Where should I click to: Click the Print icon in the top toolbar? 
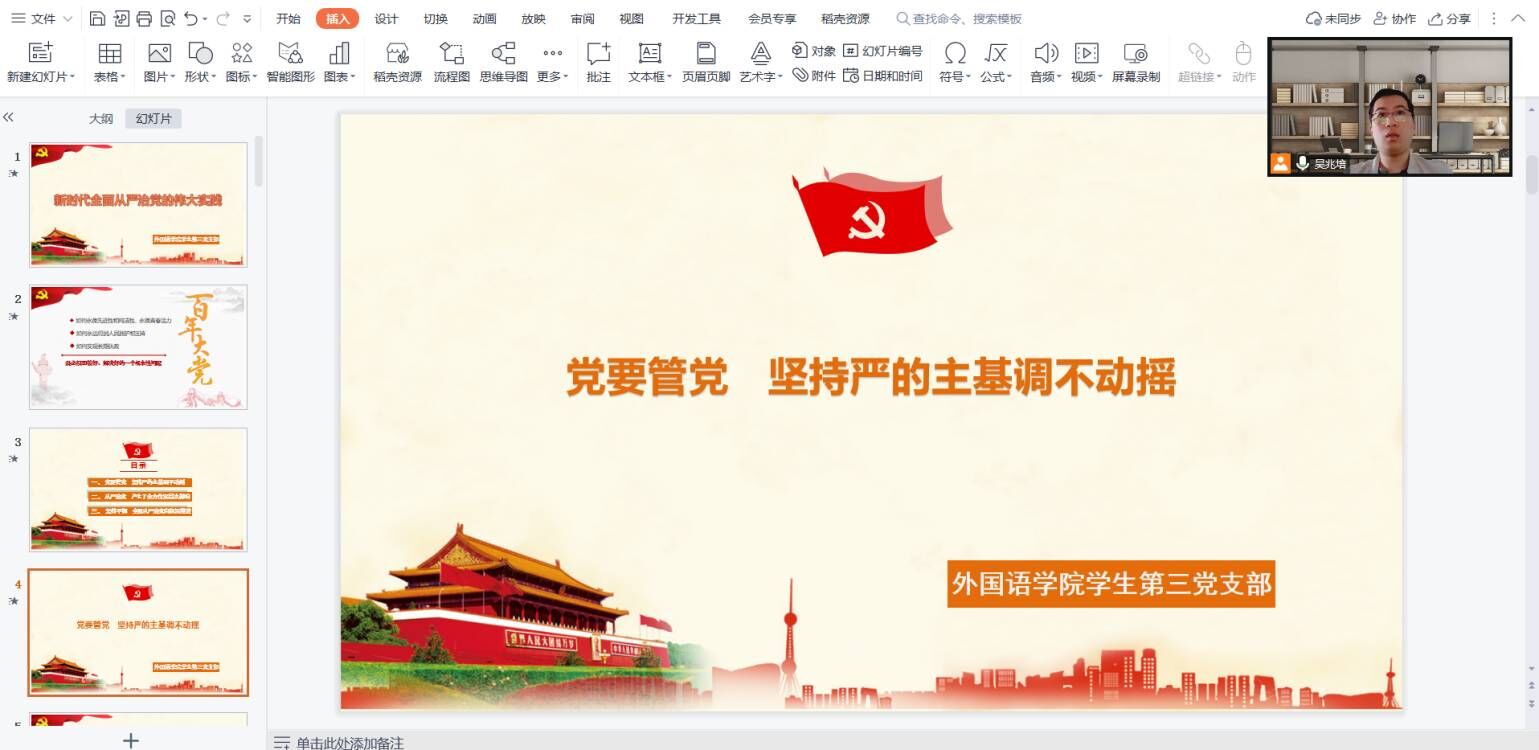143,18
